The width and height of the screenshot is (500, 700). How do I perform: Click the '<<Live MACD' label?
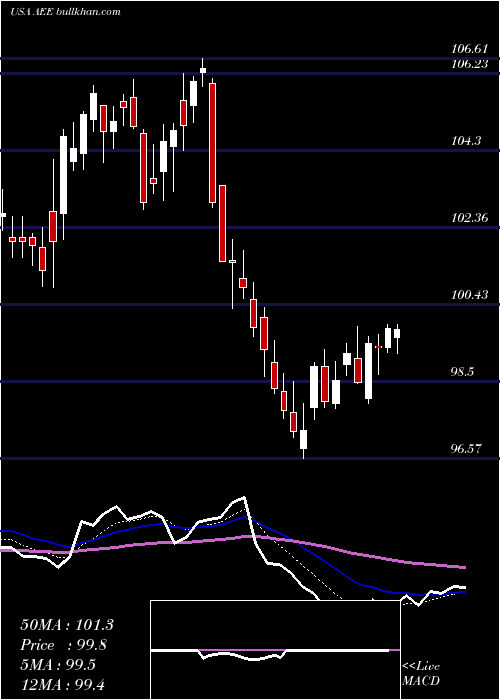tap(421, 673)
